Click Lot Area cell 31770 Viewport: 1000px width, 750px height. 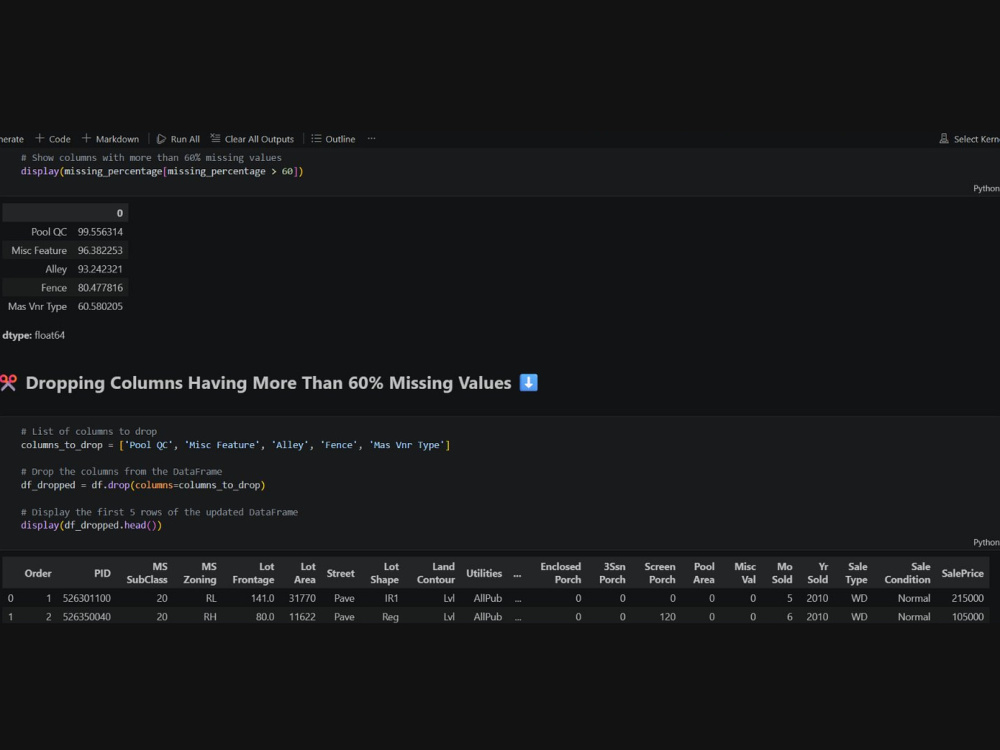click(x=302, y=598)
